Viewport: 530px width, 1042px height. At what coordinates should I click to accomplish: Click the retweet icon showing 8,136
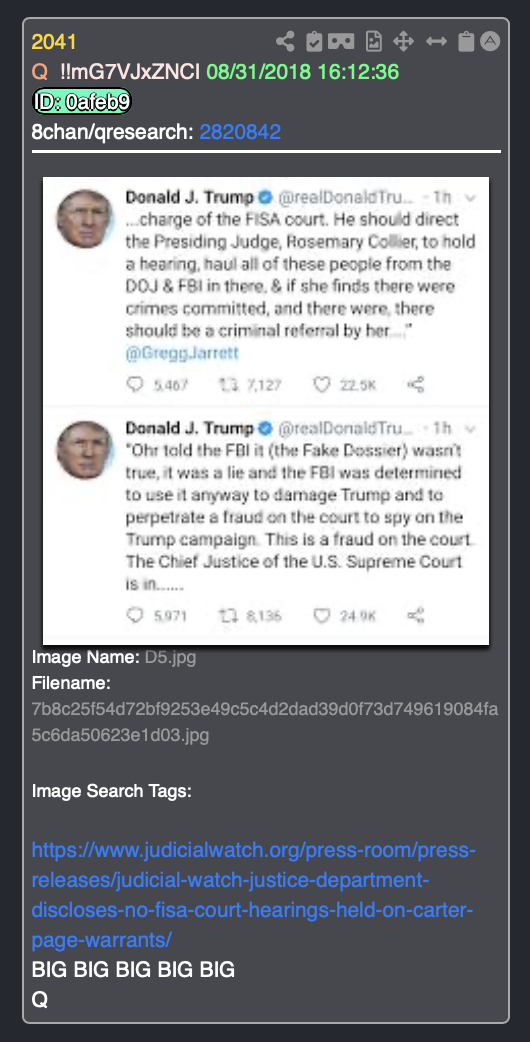(227, 616)
